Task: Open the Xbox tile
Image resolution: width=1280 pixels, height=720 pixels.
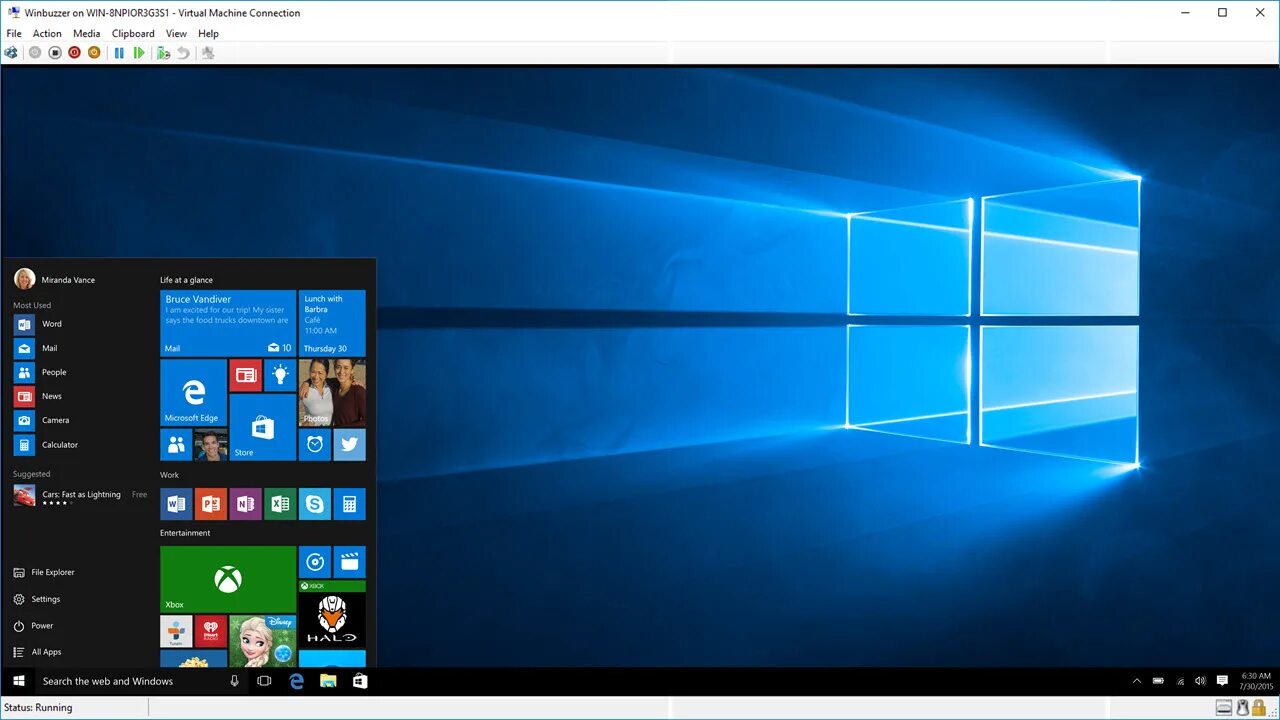Action: click(x=228, y=579)
